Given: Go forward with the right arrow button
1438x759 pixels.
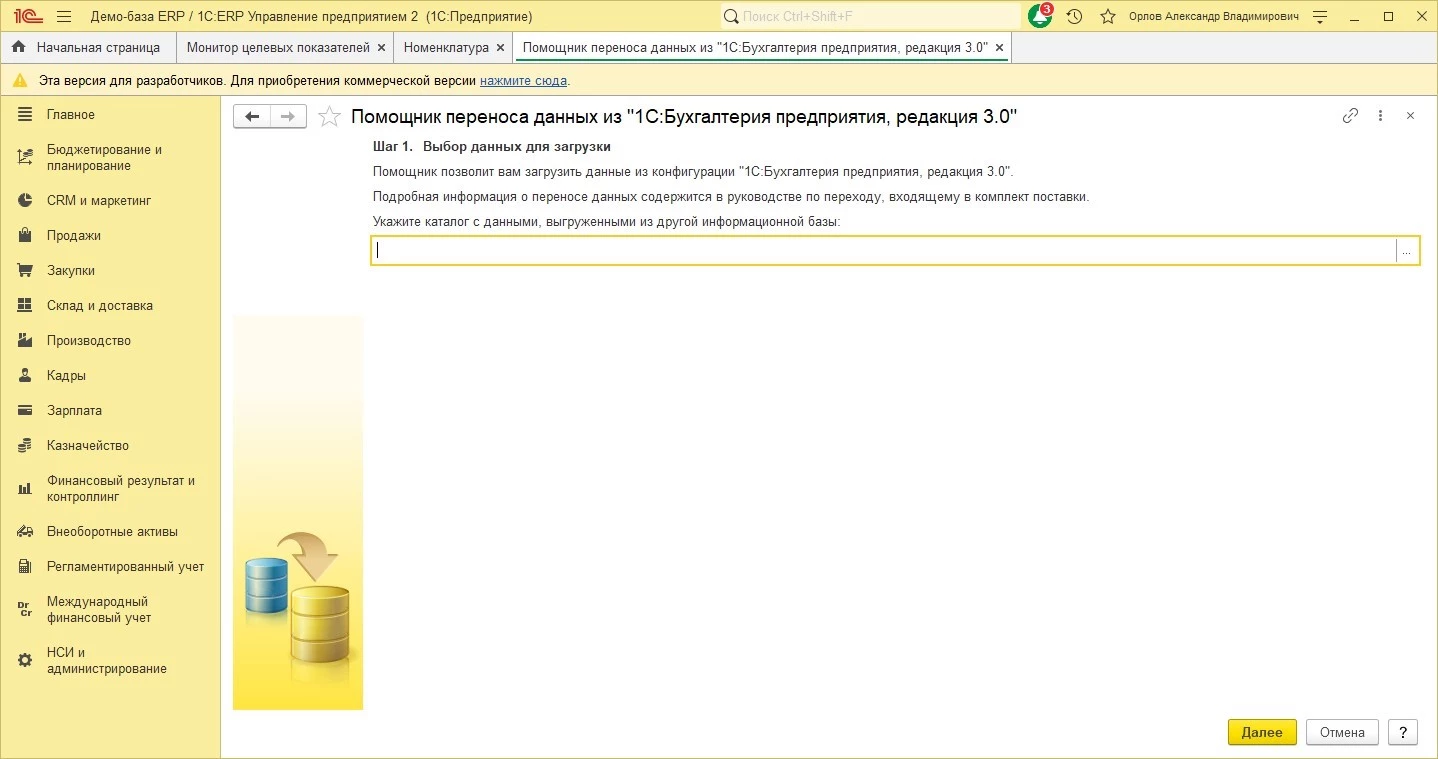Looking at the screenshot, I should 287,117.
